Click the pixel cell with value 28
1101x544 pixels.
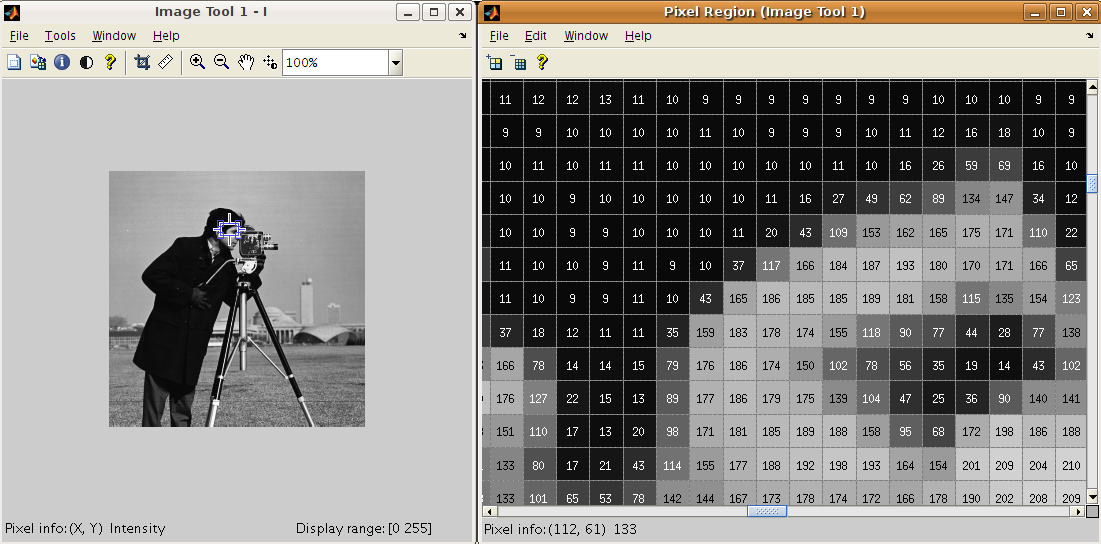coord(1004,332)
